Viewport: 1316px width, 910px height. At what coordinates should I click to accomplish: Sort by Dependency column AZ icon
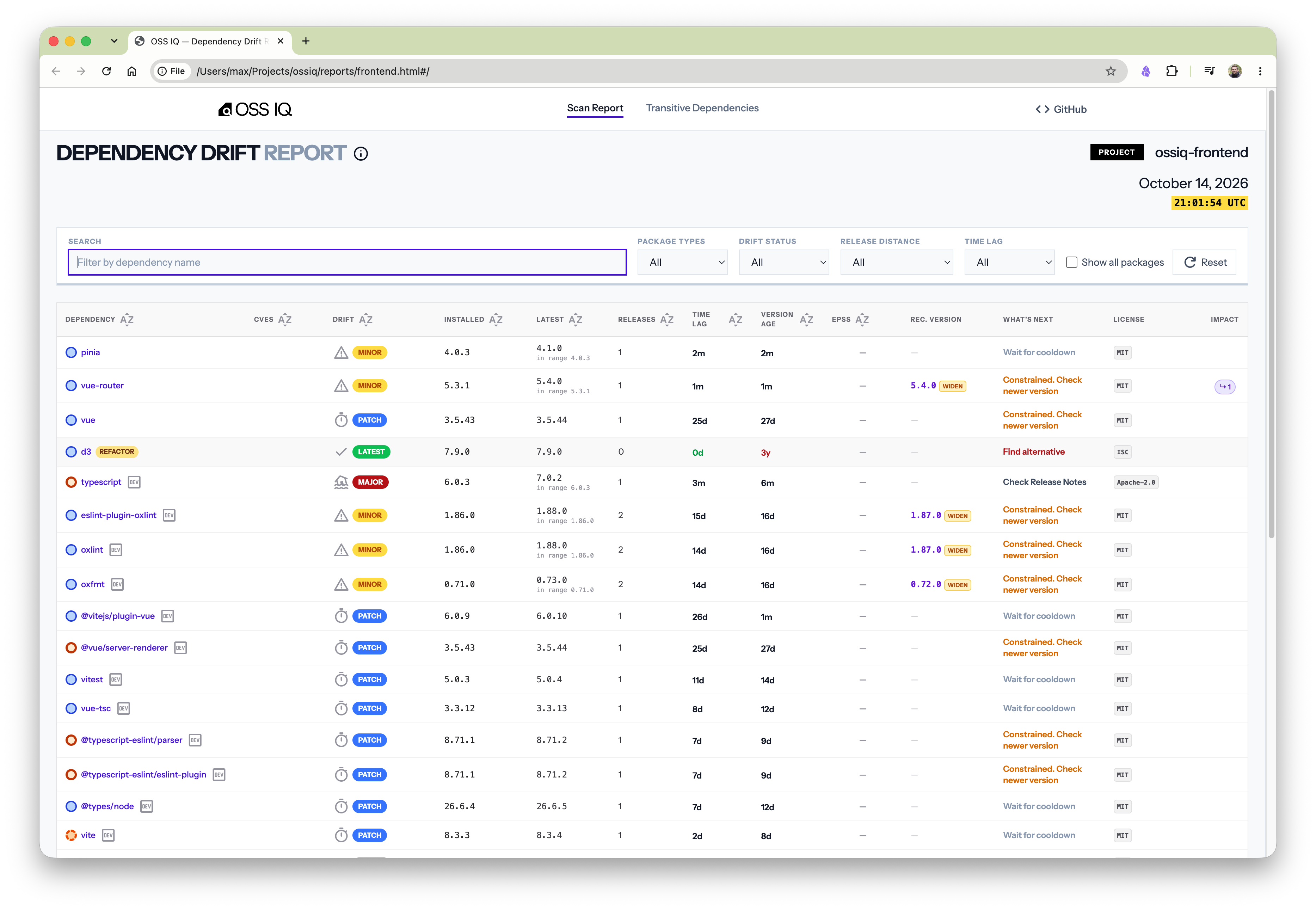coord(127,319)
